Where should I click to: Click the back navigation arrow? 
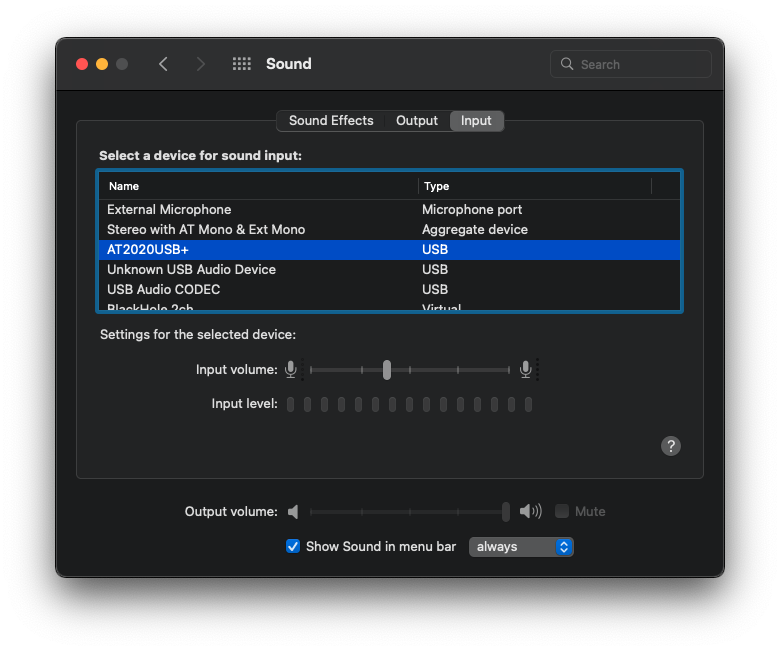pyautogui.click(x=163, y=64)
